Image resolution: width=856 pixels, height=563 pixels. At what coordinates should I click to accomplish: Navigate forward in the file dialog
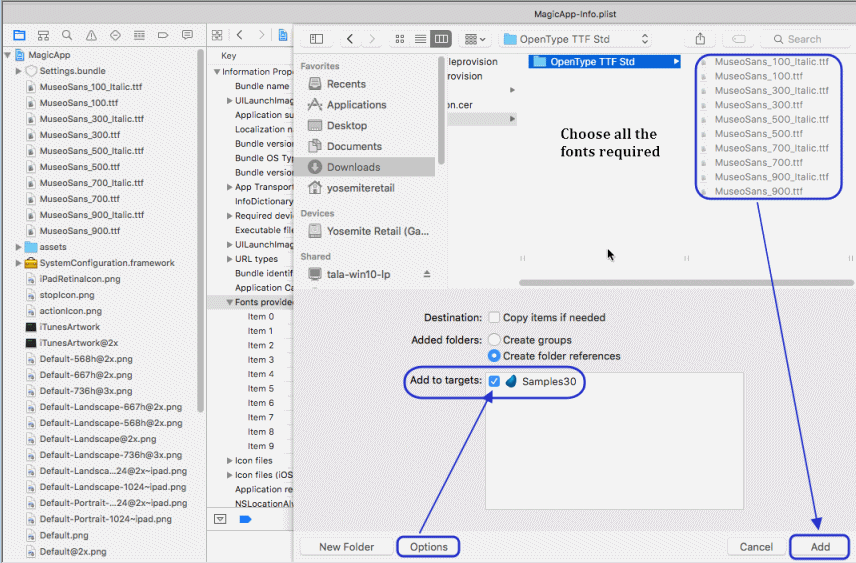point(372,39)
